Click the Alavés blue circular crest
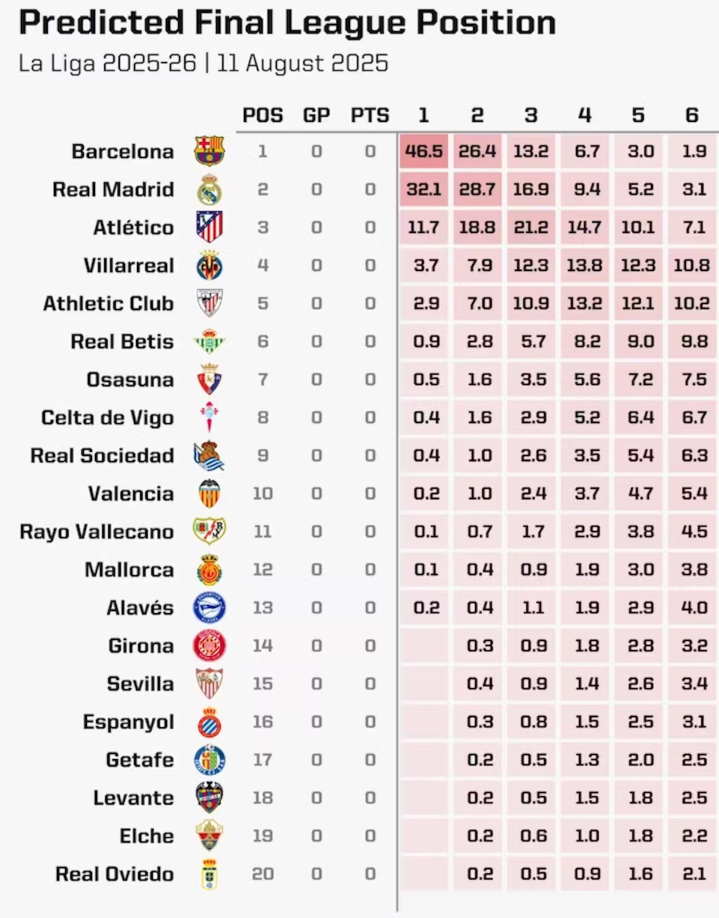719x918 pixels. click(x=209, y=608)
